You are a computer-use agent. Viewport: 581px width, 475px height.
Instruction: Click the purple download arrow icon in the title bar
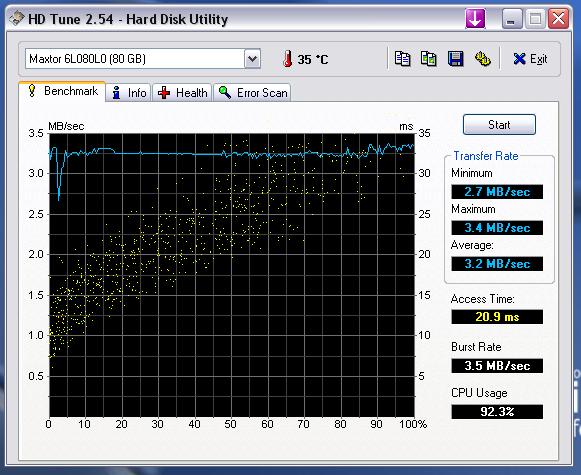475,18
